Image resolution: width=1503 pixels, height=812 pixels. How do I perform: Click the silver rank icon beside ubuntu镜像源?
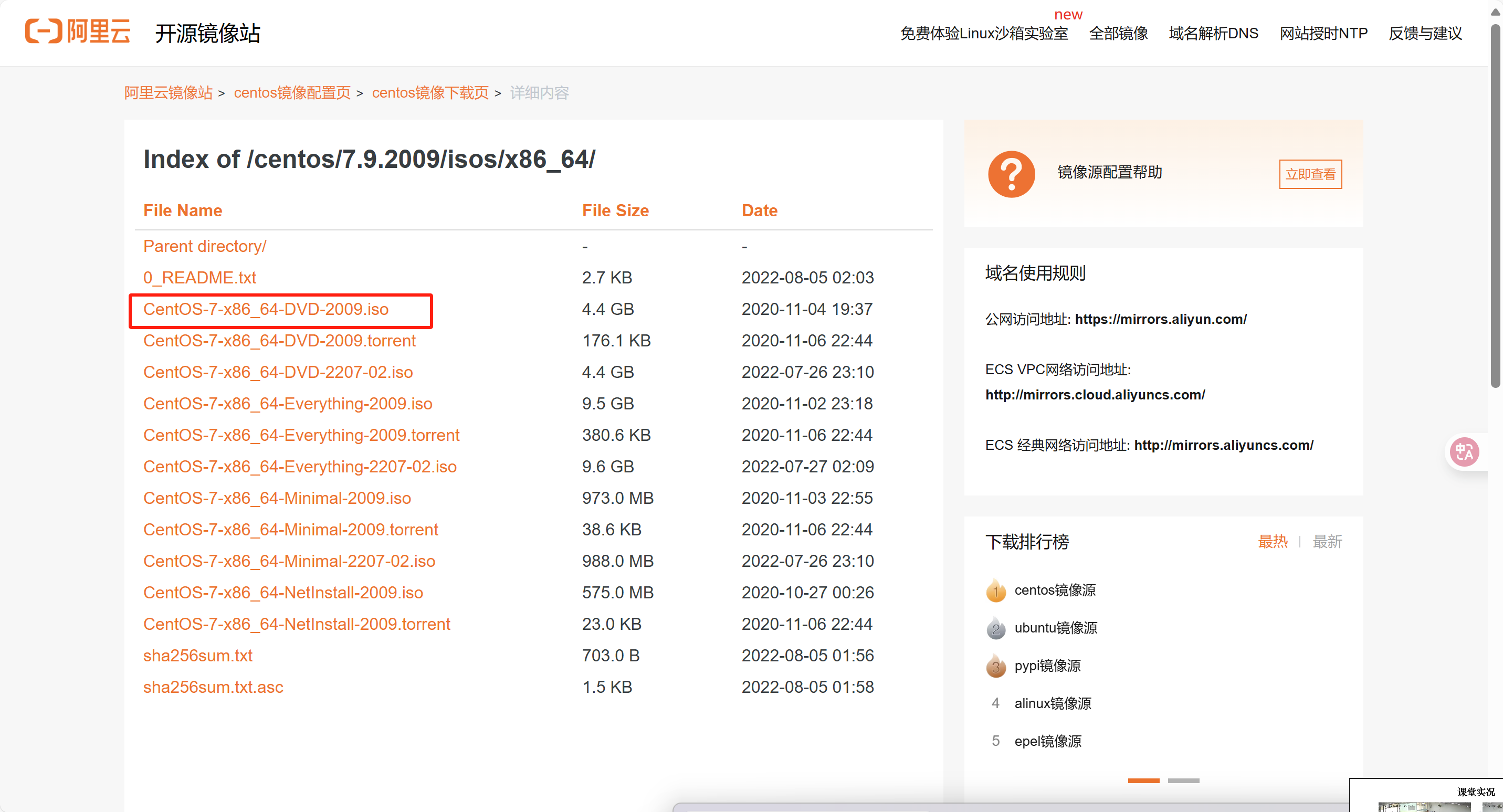[x=996, y=628]
